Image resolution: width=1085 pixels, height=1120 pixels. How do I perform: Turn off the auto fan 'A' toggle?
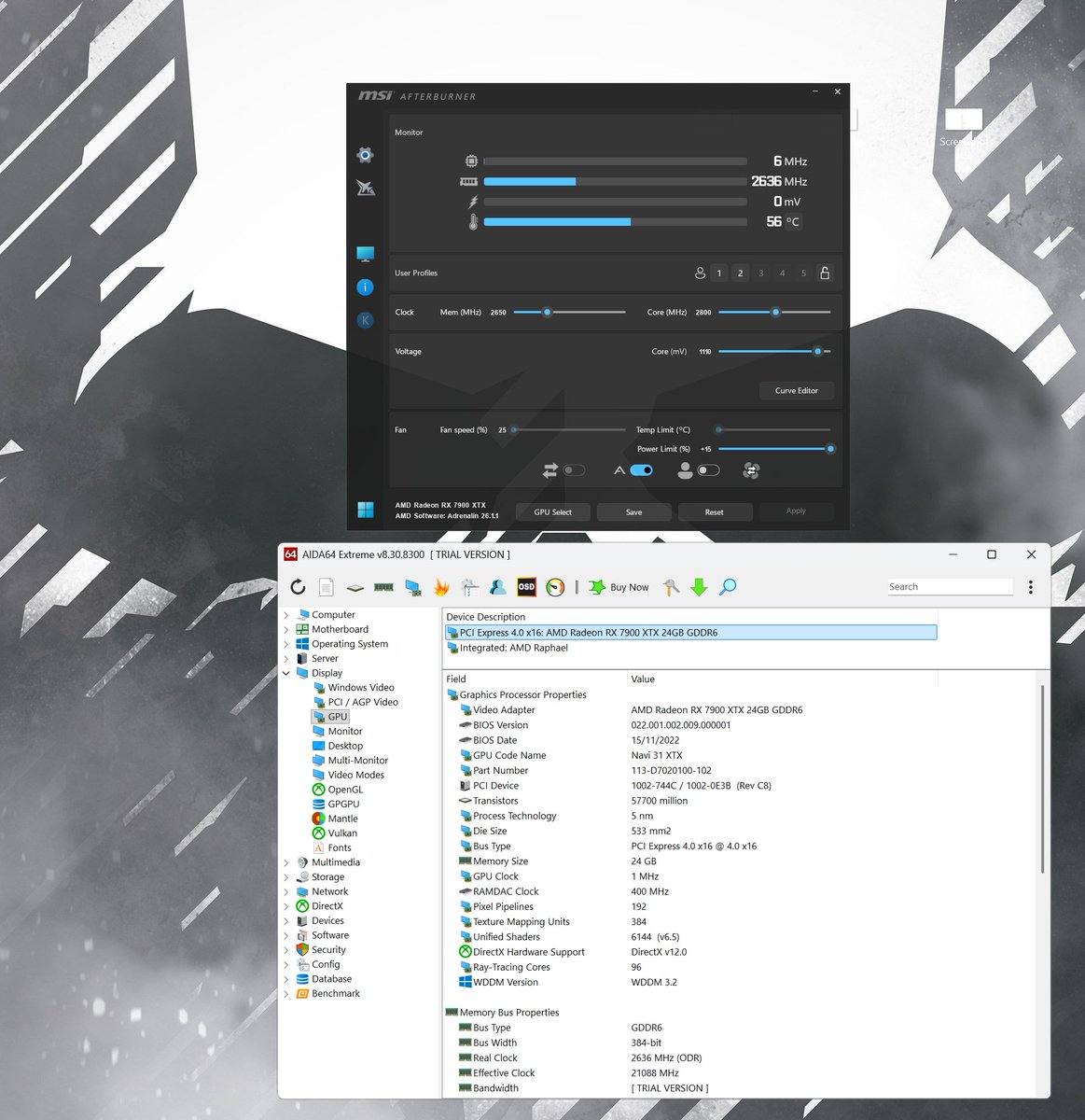point(641,470)
